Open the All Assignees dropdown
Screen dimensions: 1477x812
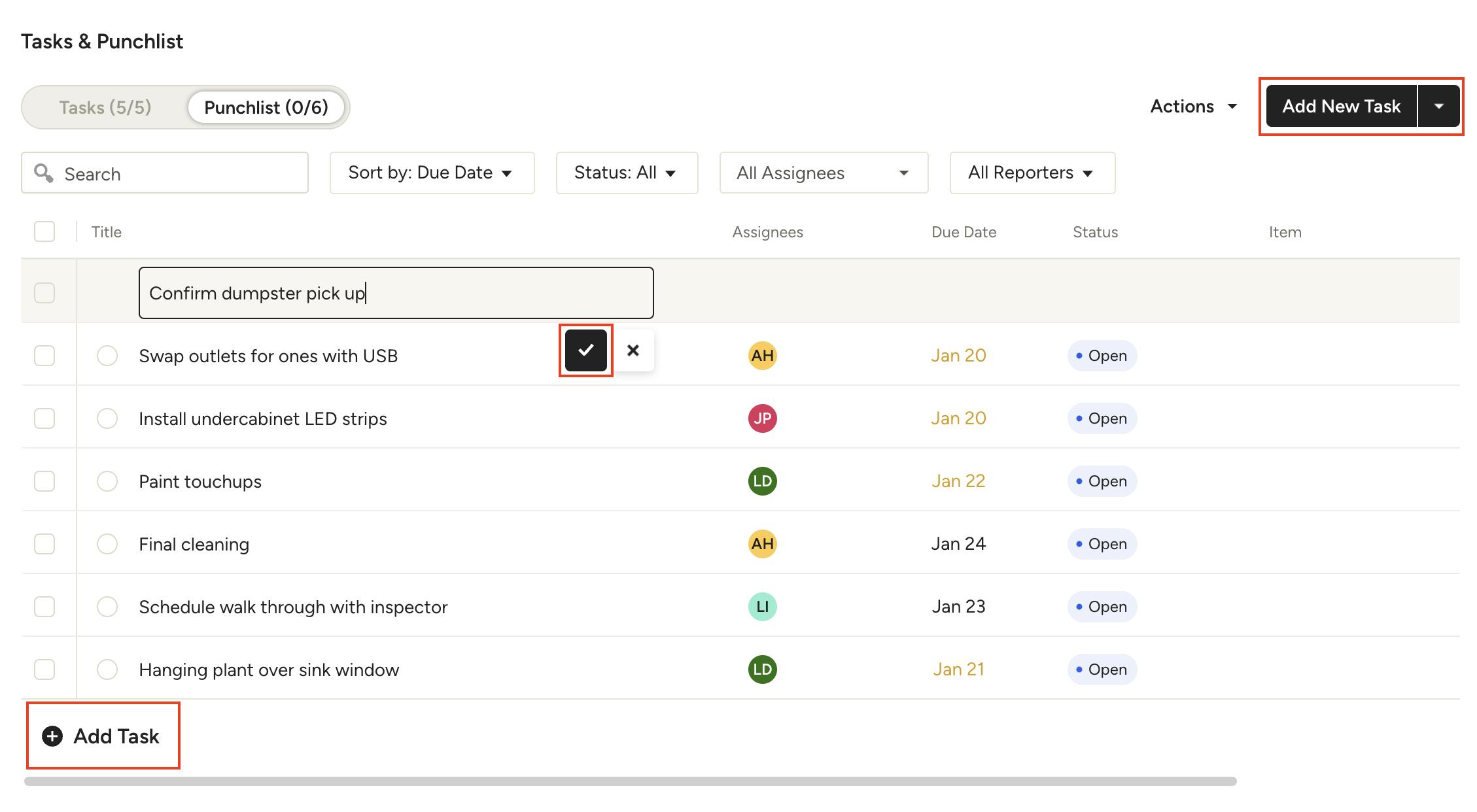coord(824,173)
